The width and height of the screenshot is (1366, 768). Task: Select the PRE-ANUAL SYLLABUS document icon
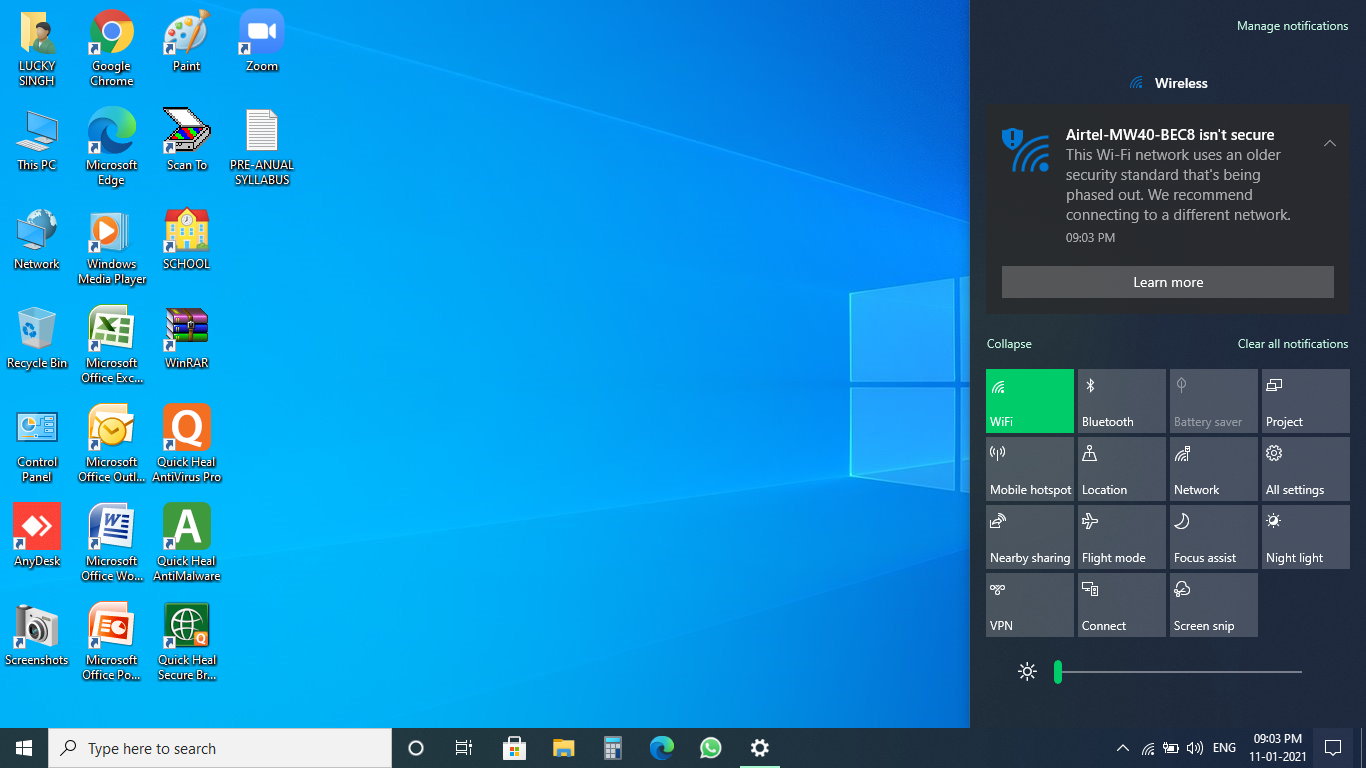[x=262, y=148]
